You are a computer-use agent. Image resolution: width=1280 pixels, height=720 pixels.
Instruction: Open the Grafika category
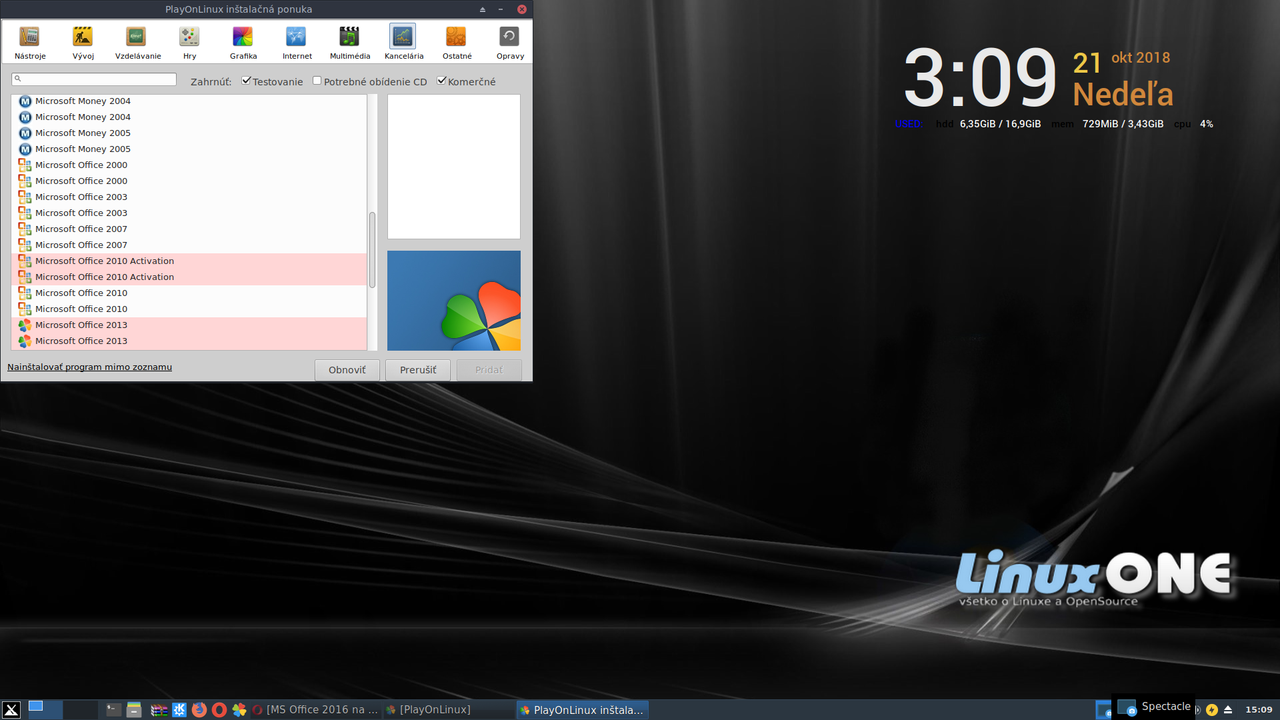click(x=243, y=43)
